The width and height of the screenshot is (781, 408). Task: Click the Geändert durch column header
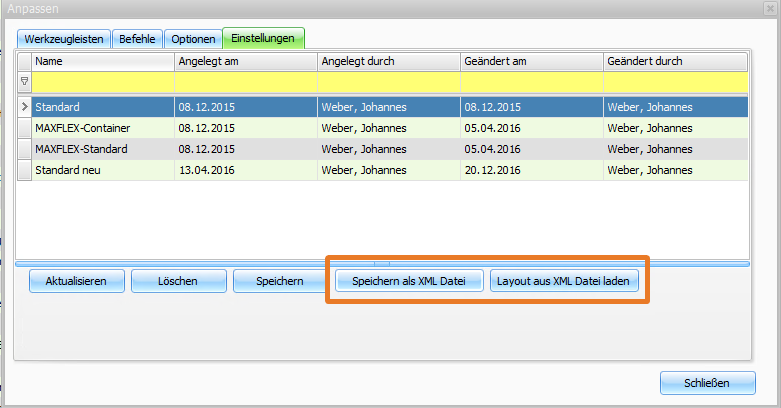(675, 61)
